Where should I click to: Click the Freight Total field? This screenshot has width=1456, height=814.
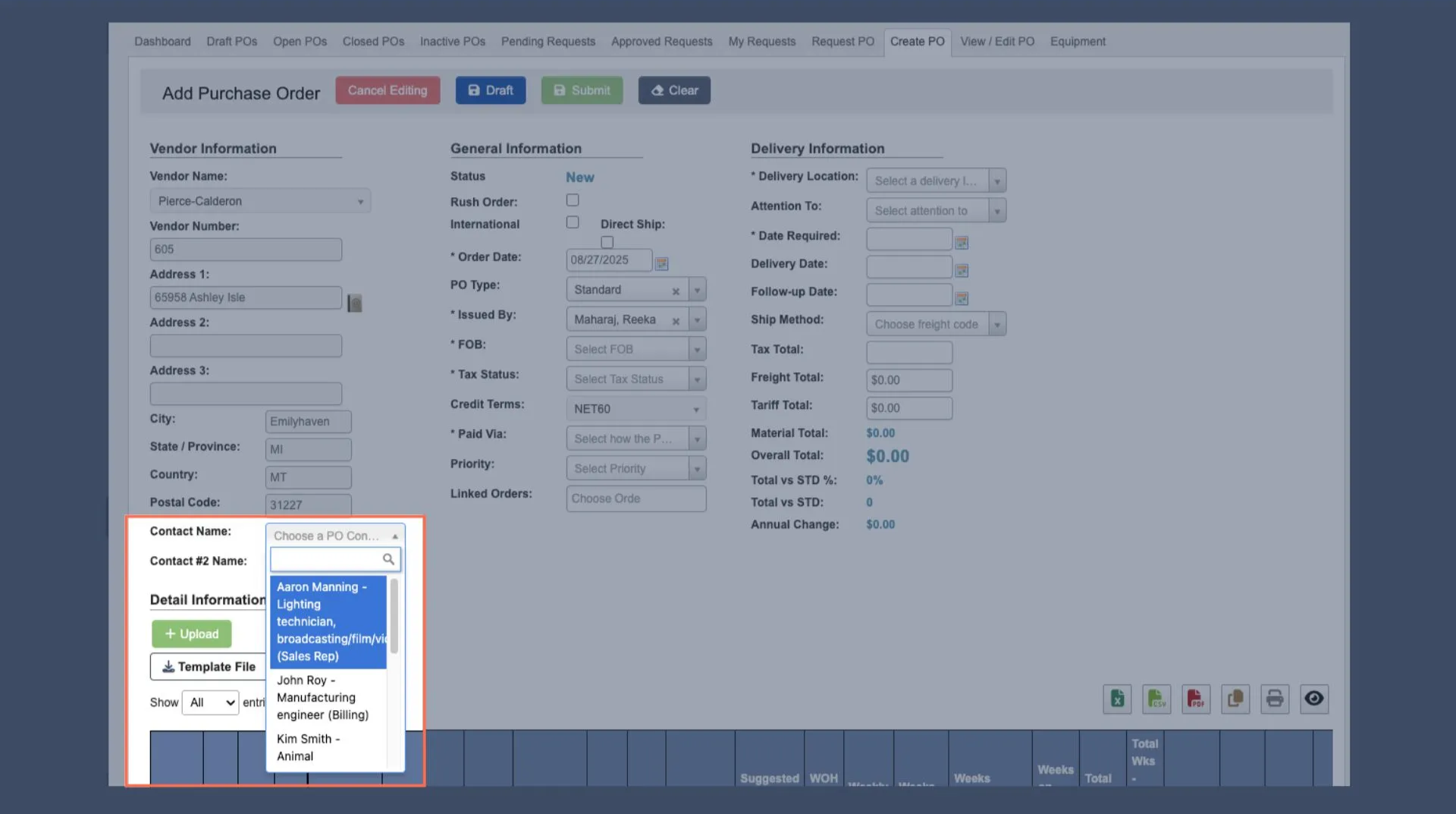coord(909,380)
